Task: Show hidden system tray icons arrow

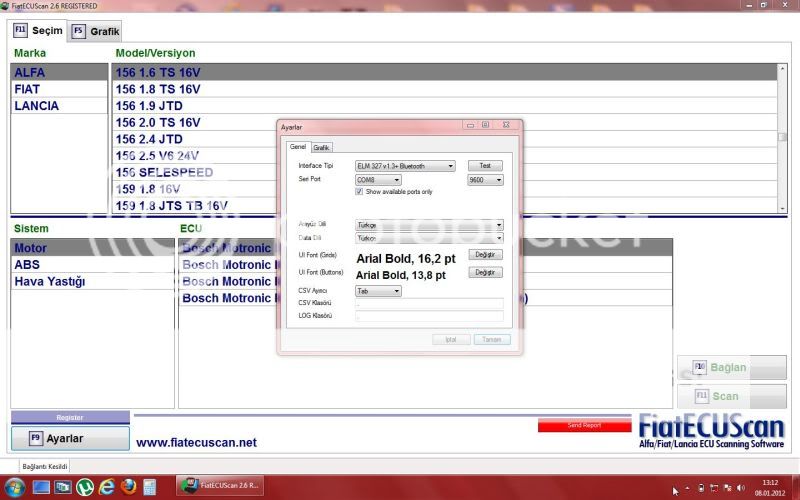Action: [687, 489]
